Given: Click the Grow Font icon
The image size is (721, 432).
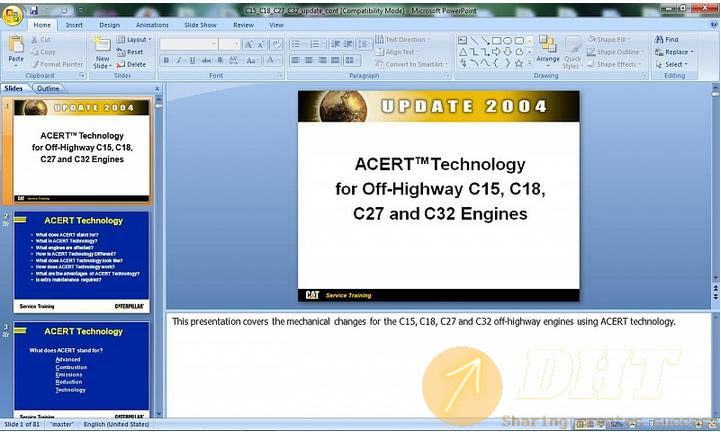Looking at the screenshot, I should click(x=249, y=44).
